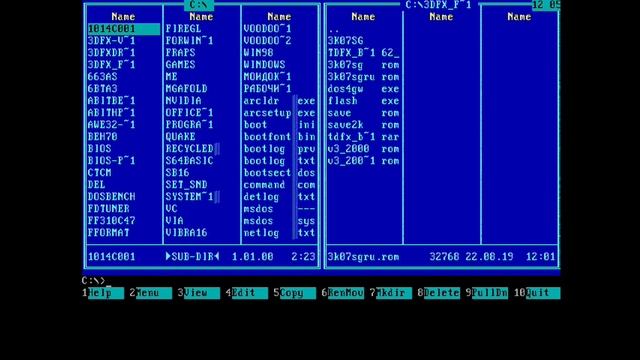Image resolution: width=640 pixels, height=360 pixels.
Task: Click the C:\3DFX_F~1 right panel title
Action: 438,5
